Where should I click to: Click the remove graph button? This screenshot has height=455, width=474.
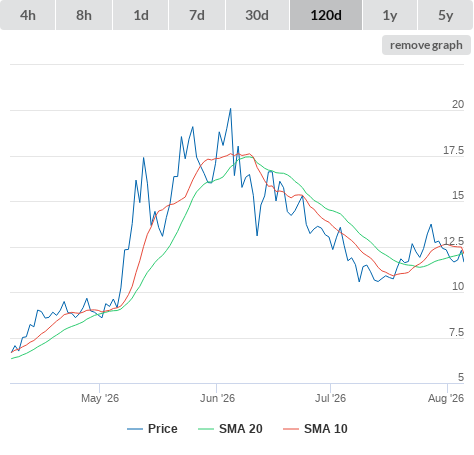426,45
